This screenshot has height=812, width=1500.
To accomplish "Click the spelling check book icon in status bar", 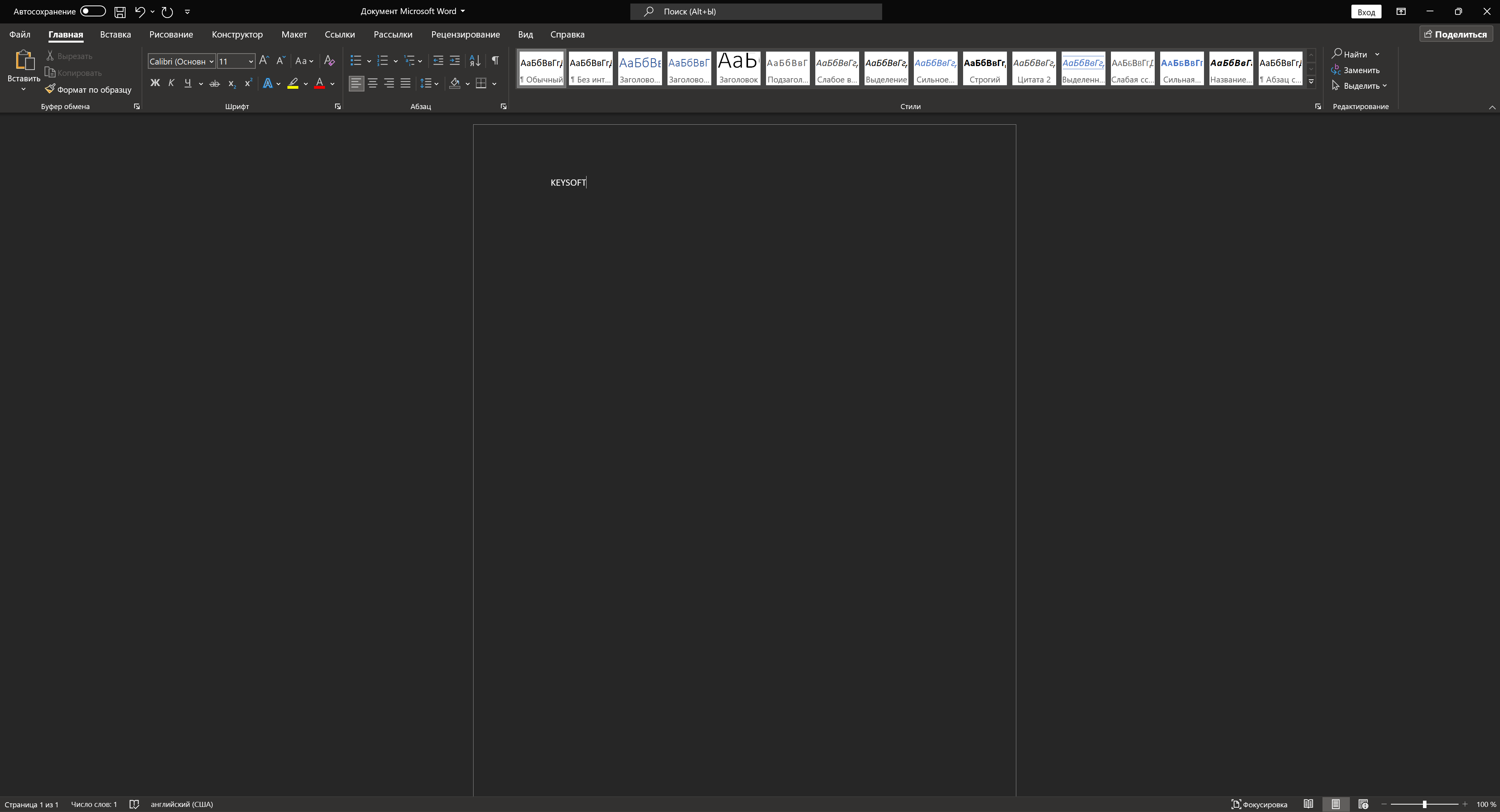I will 134,804.
